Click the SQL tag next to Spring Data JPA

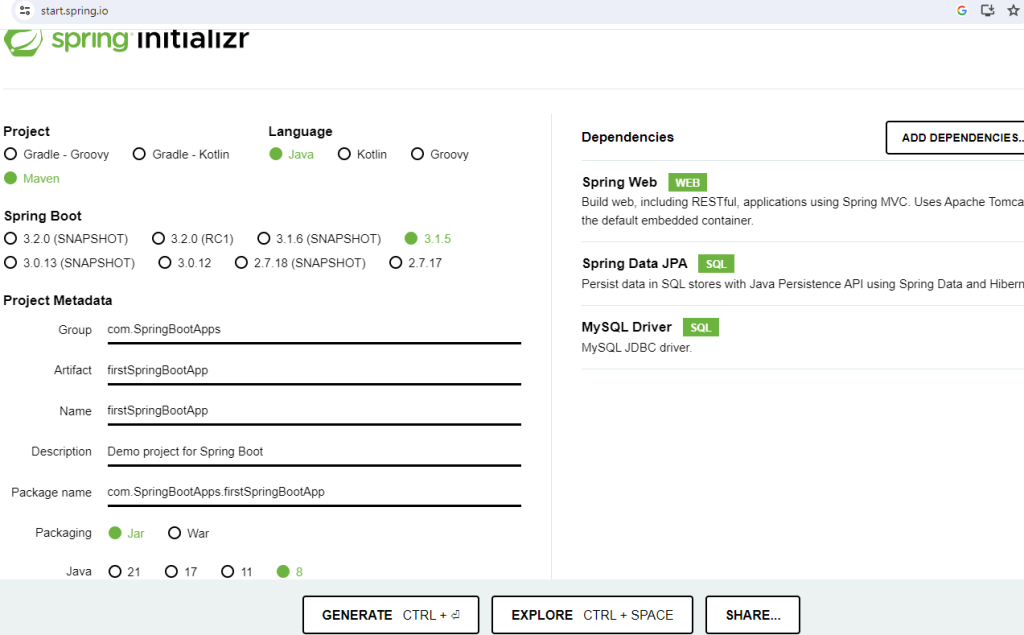coord(716,263)
